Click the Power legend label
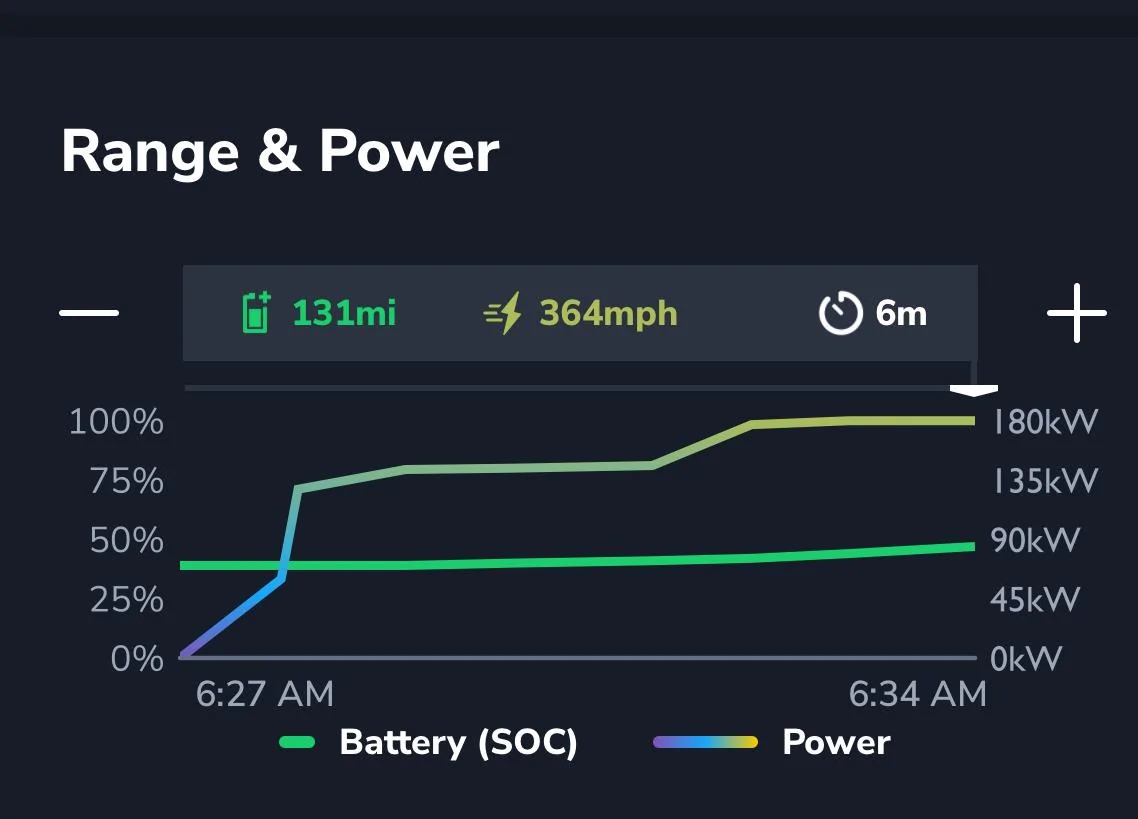Image resolution: width=1138 pixels, height=819 pixels. click(x=836, y=742)
